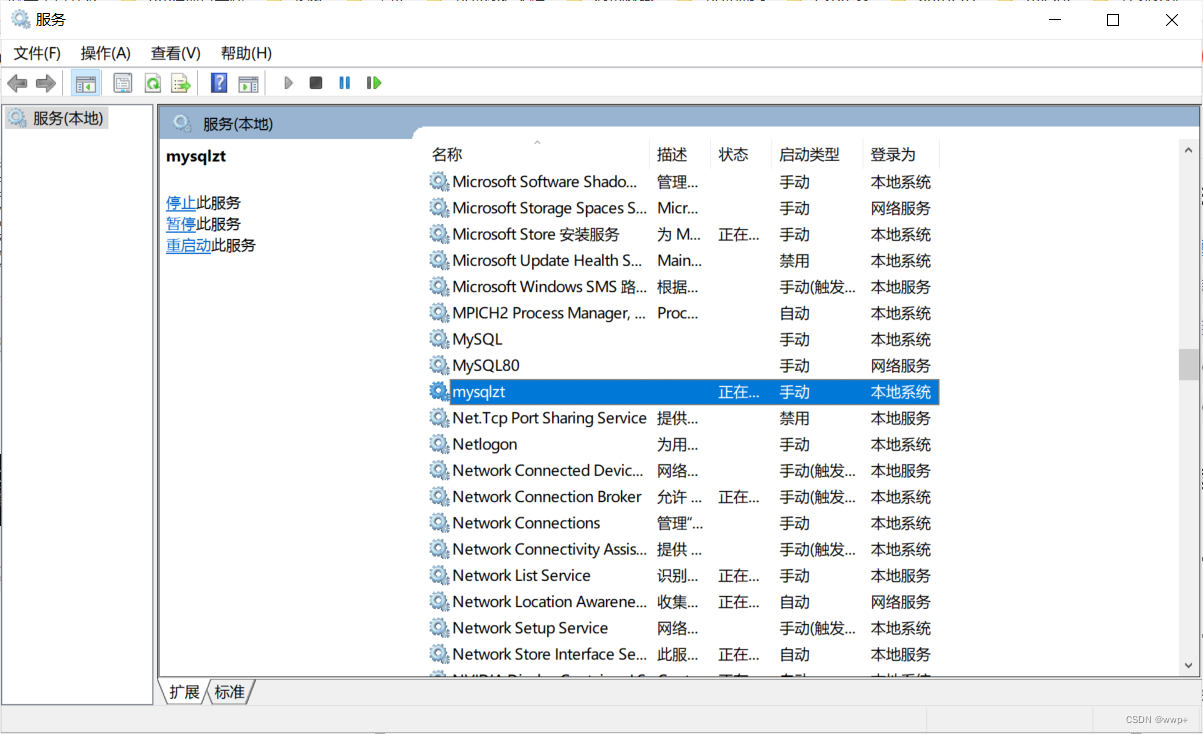
Task: Click the Export List toolbar icon
Action: [180, 83]
